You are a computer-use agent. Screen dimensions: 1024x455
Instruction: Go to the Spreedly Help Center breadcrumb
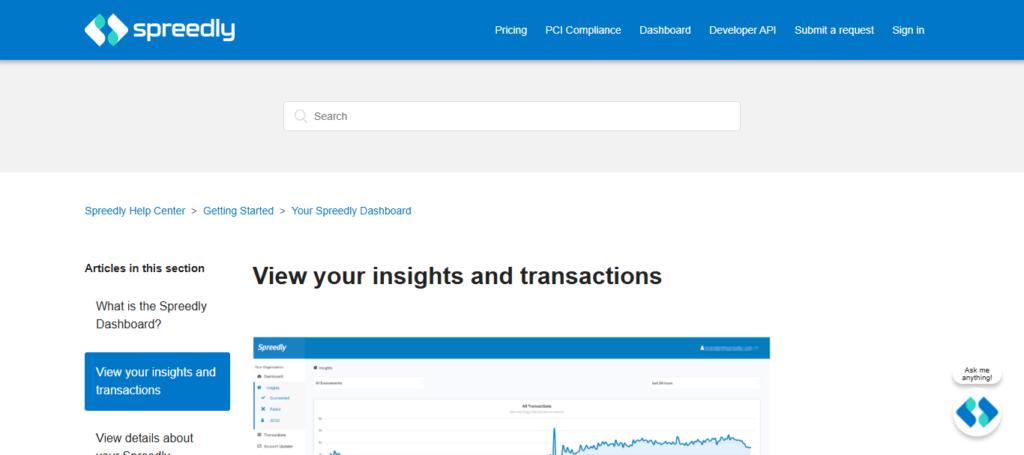135,211
